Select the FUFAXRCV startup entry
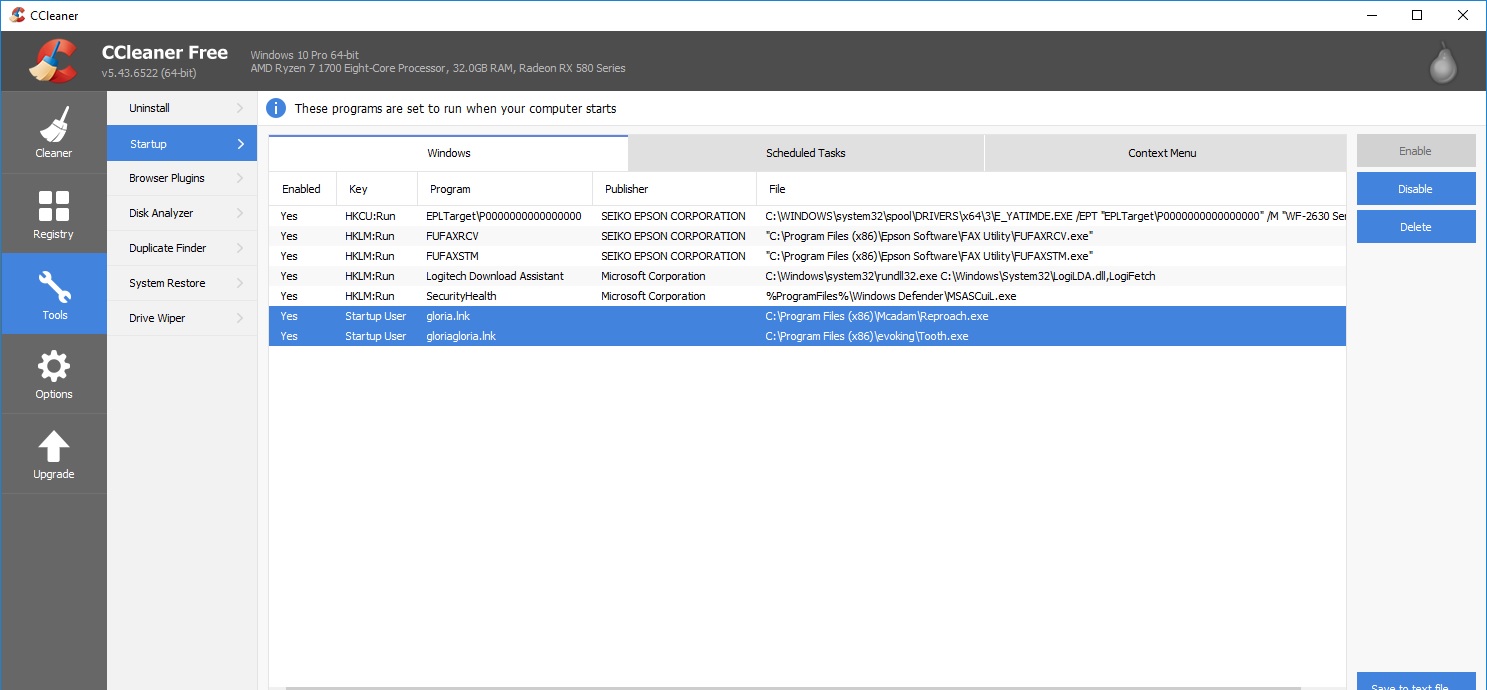1487x690 pixels. point(807,236)
